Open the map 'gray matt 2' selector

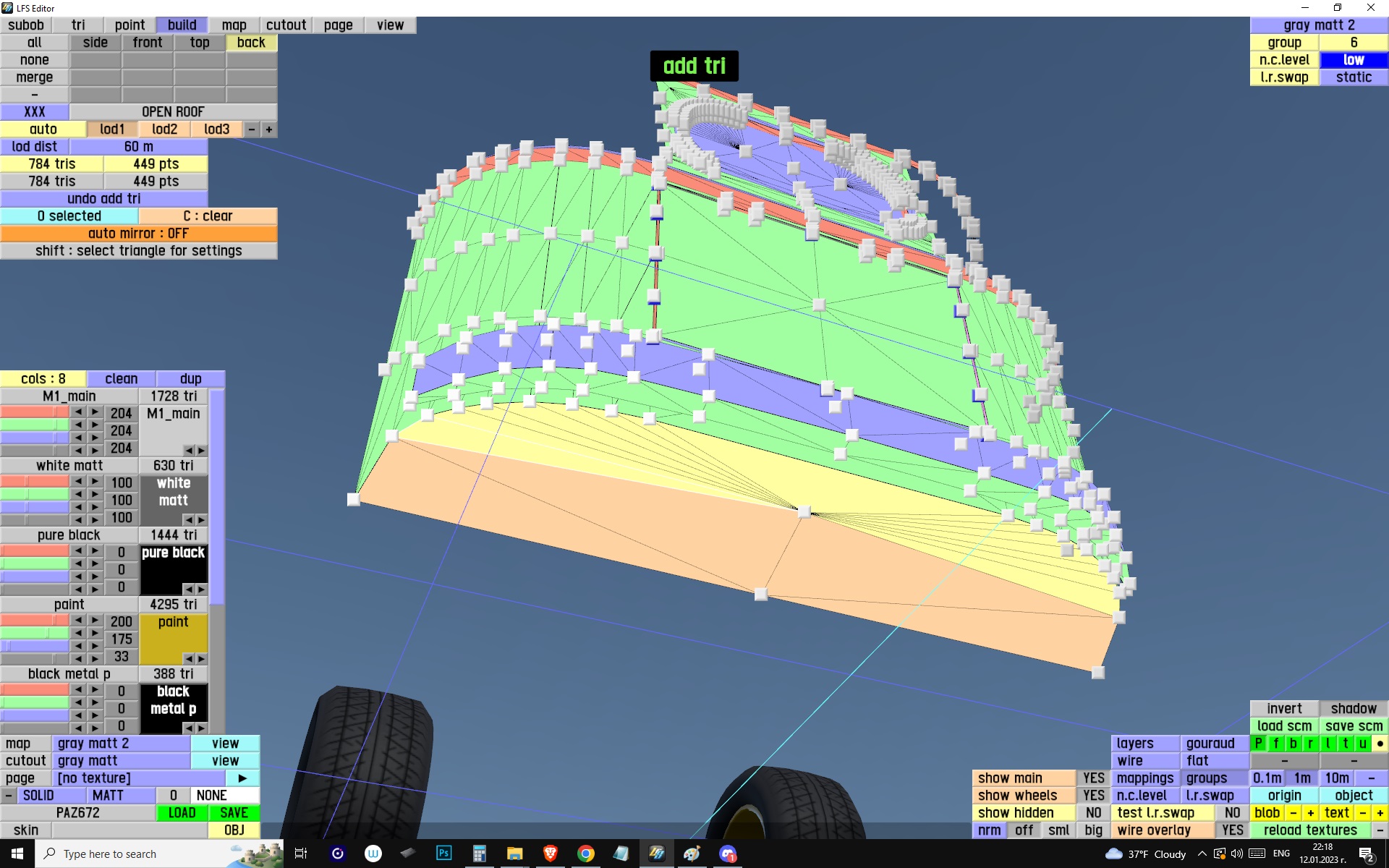[121, 744]
